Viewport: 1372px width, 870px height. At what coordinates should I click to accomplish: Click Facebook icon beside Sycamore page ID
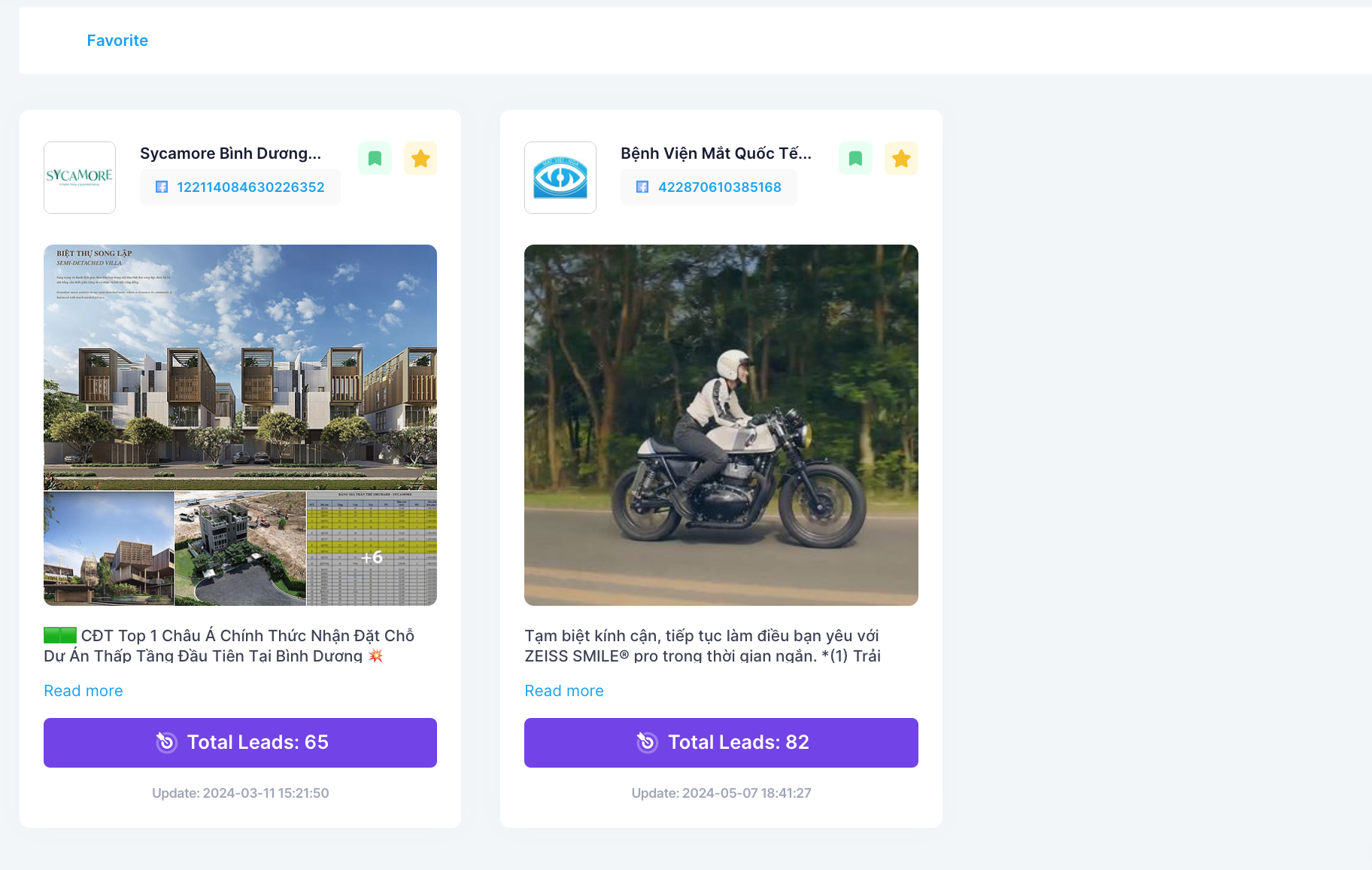tap(162, 187)
